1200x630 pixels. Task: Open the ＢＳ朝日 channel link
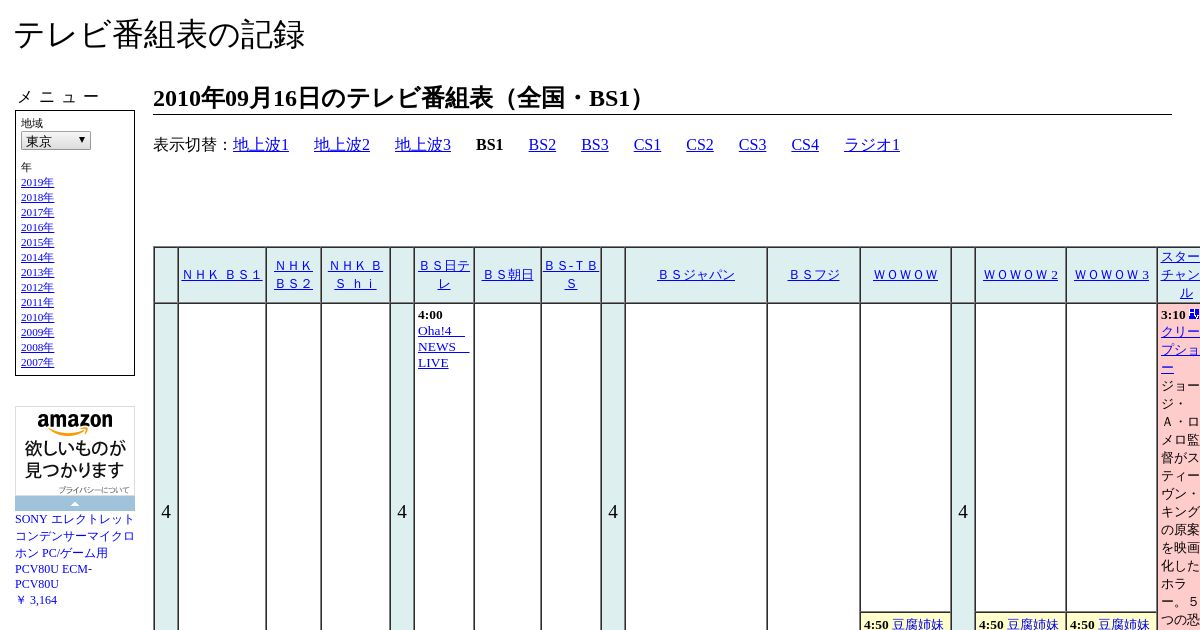click(x=508, y=275)
